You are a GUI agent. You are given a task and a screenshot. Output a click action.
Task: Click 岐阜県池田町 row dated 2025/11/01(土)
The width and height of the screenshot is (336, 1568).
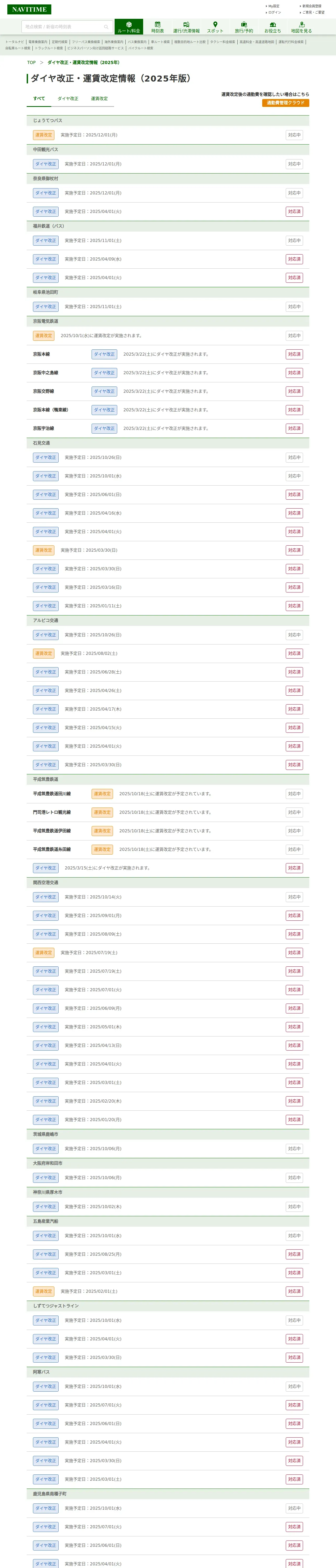(x=168, y=307)
